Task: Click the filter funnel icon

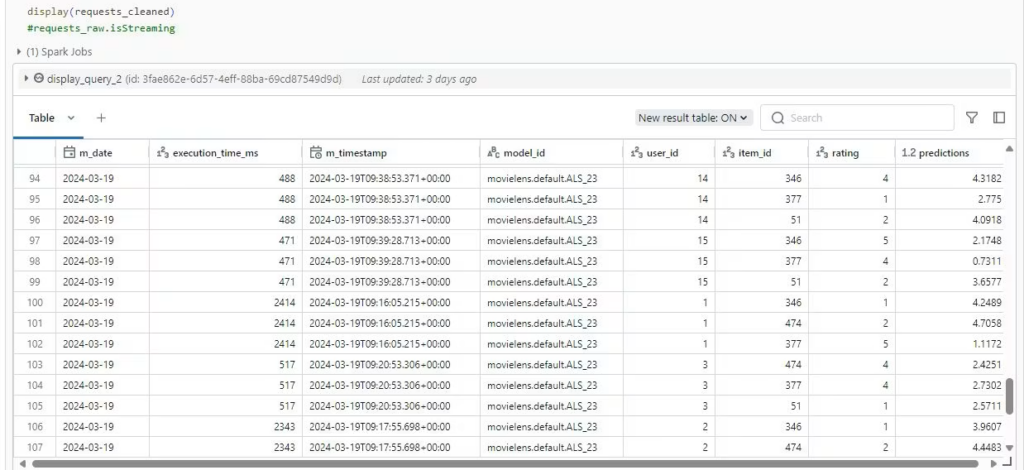Action: tap(971, 118)
